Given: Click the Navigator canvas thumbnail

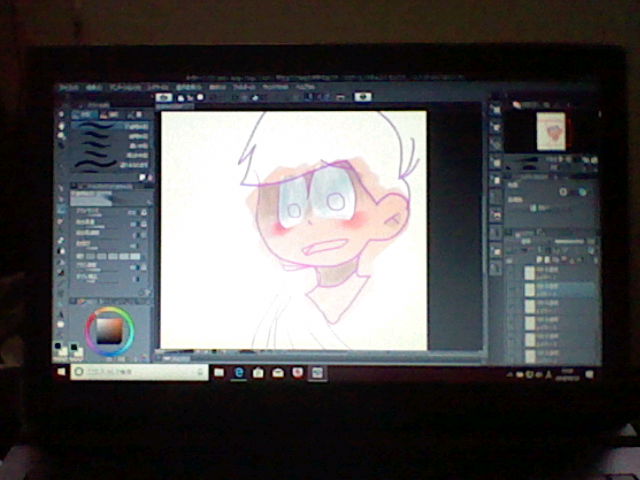Looking at the screenshot, I should 548,128.
